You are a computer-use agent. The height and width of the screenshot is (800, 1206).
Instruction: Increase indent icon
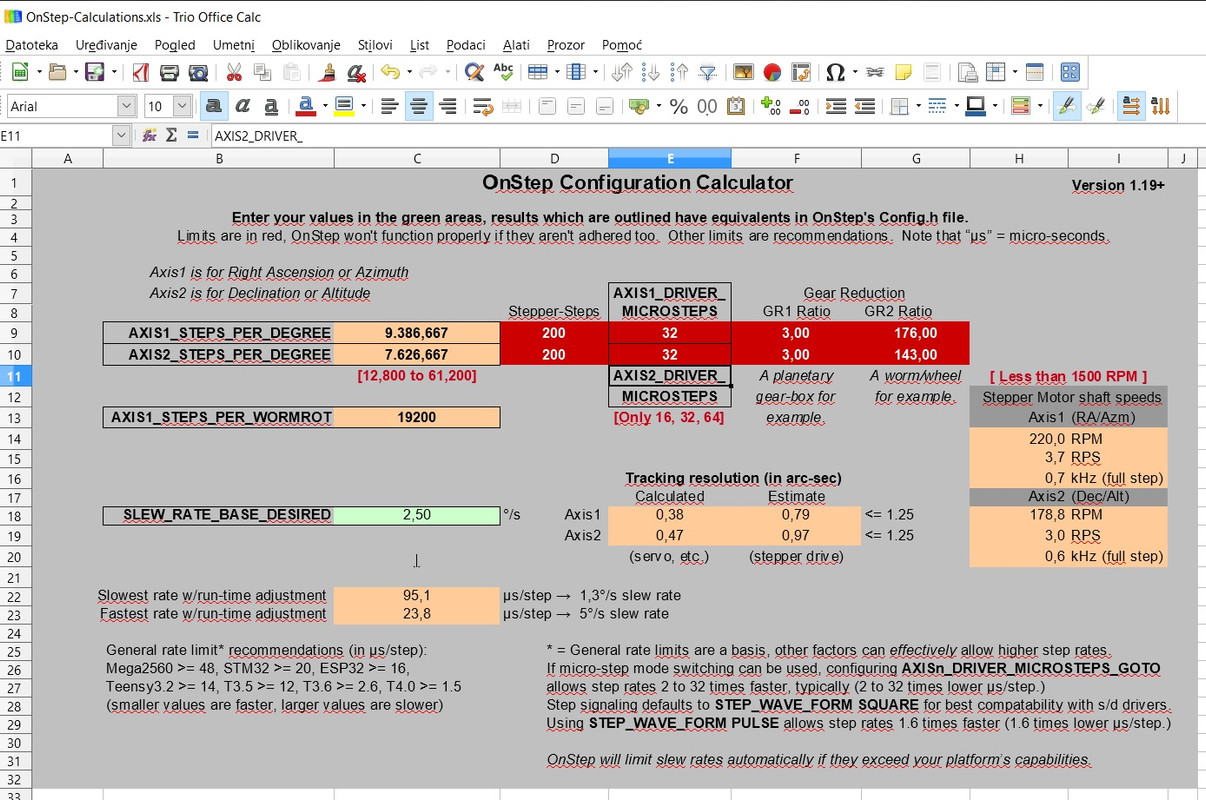point(836,106)
